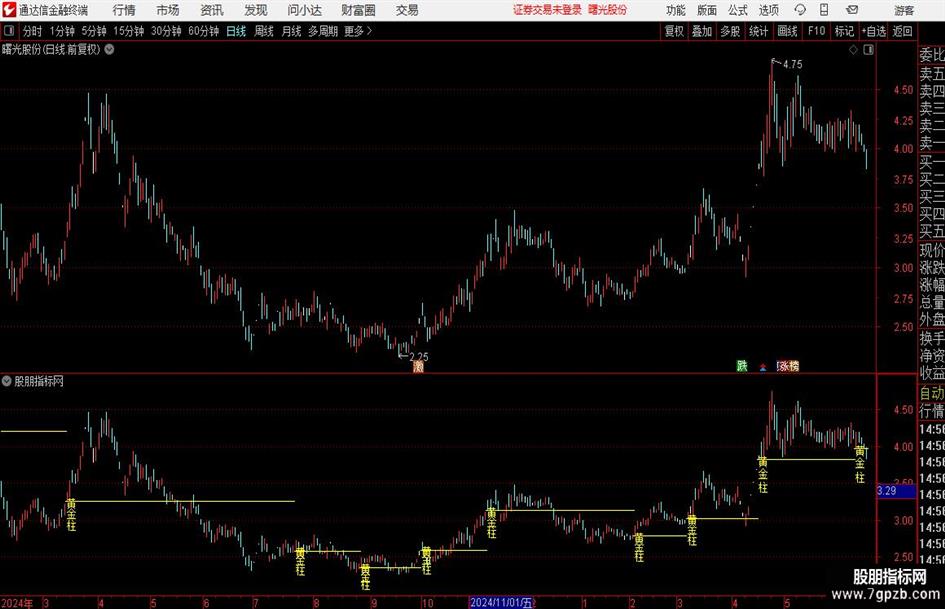
Task: Click the 叠加 overlay toolbar button
Action: click(702, 31)
